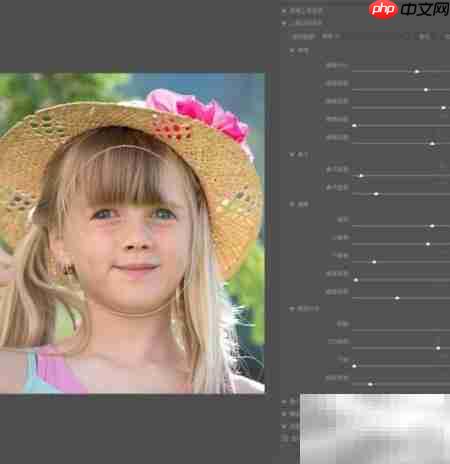
Task: Adjust the Eye Size slider handle
Action: click(417, 71)
